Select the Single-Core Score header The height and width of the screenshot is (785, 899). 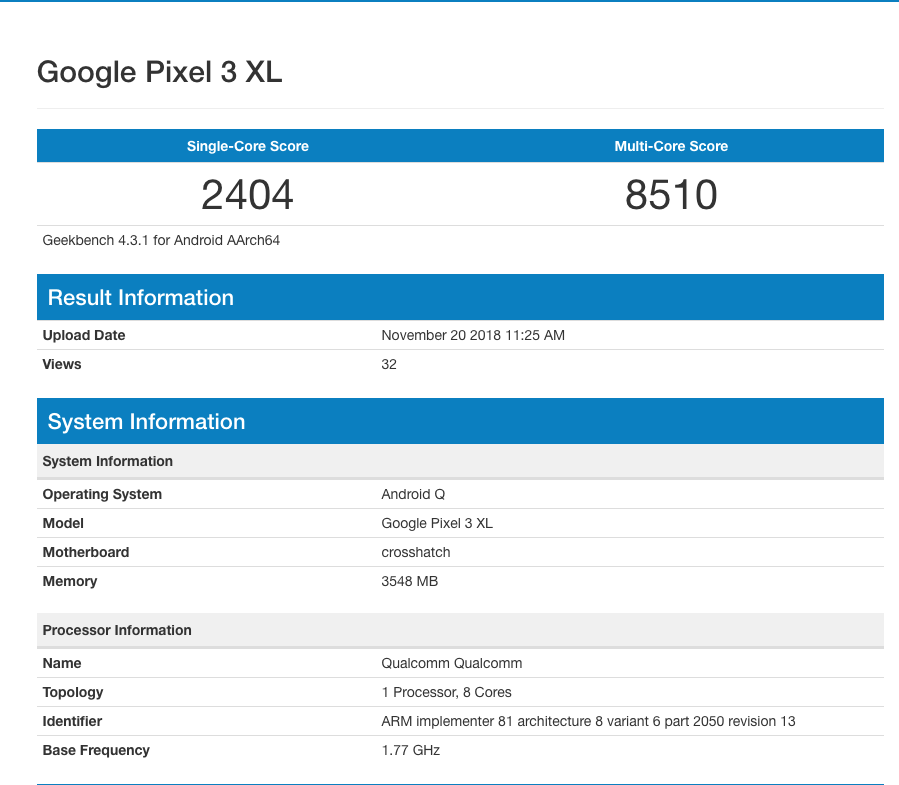click(x=247, y=145)
